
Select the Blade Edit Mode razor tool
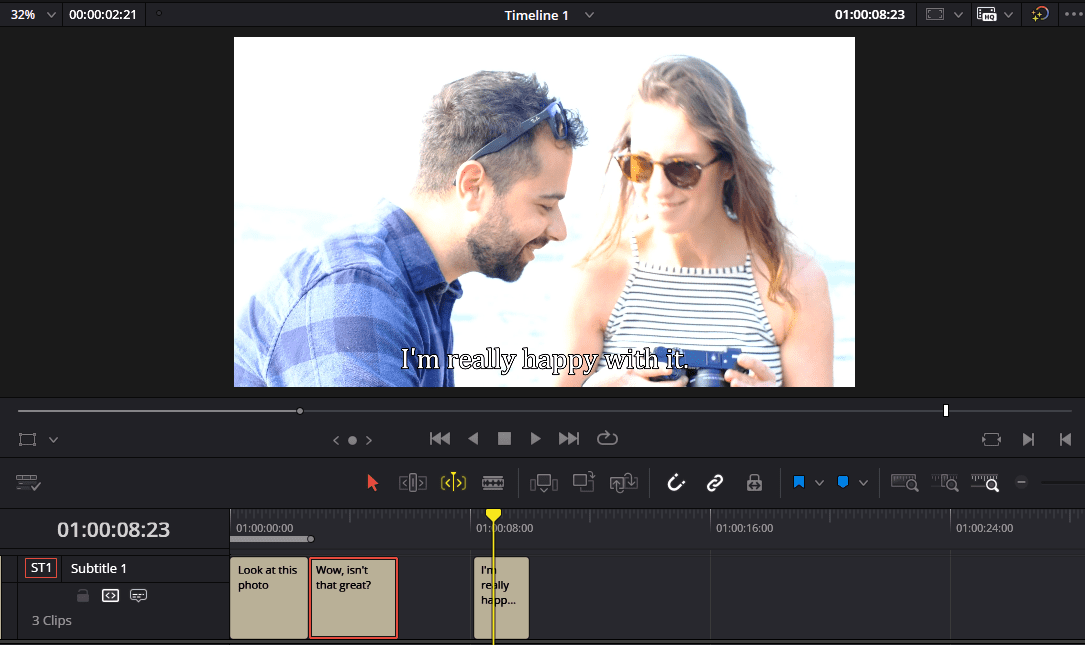click(x=493, y=482)
